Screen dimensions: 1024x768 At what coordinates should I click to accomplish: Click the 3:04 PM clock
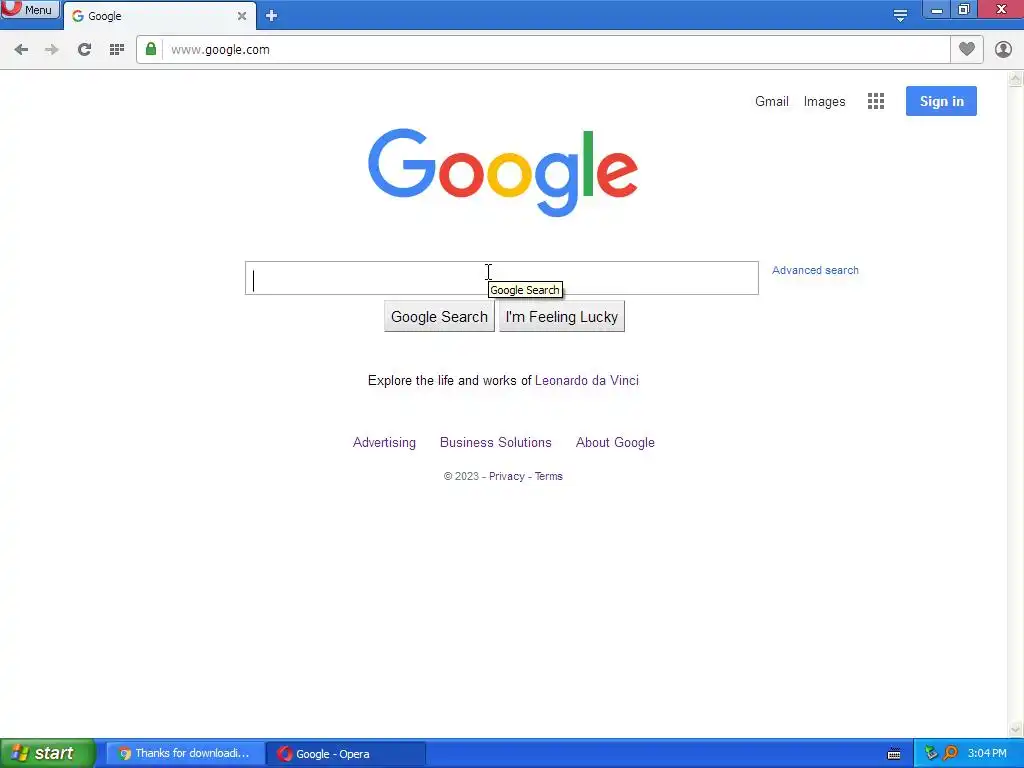[x=987, y=754]
